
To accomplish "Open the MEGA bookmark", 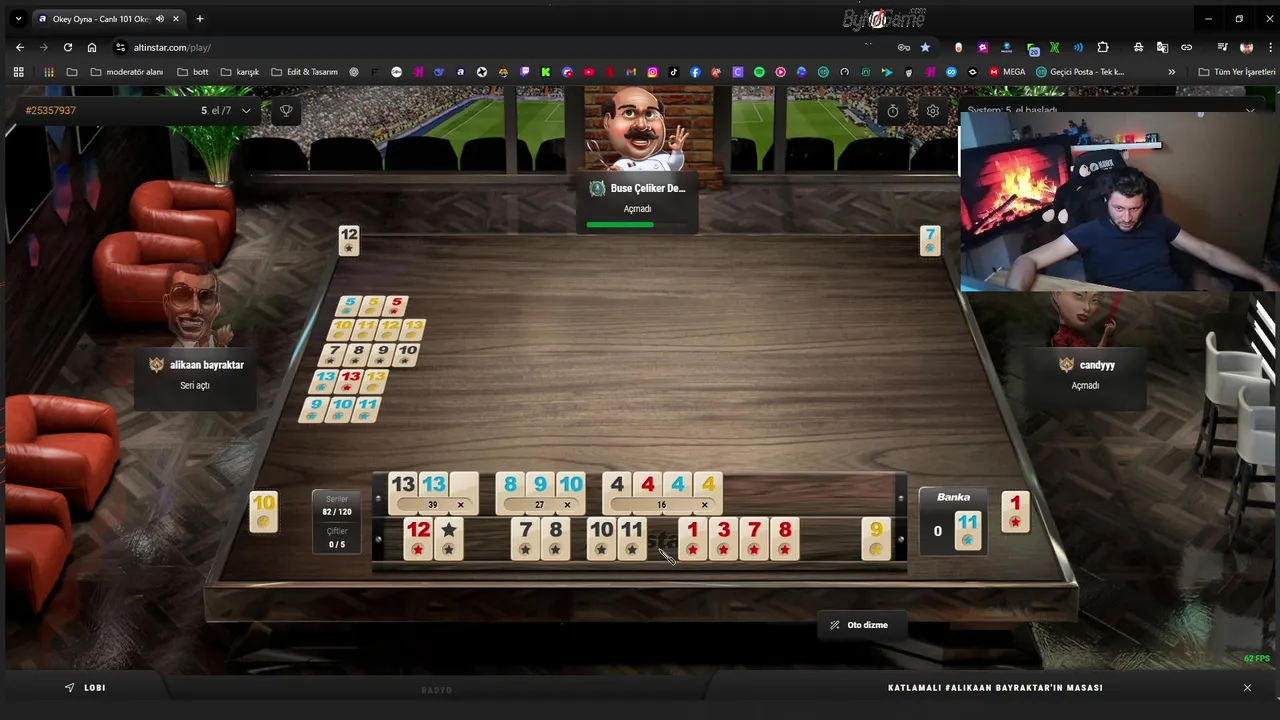I will click(1007, 72).
